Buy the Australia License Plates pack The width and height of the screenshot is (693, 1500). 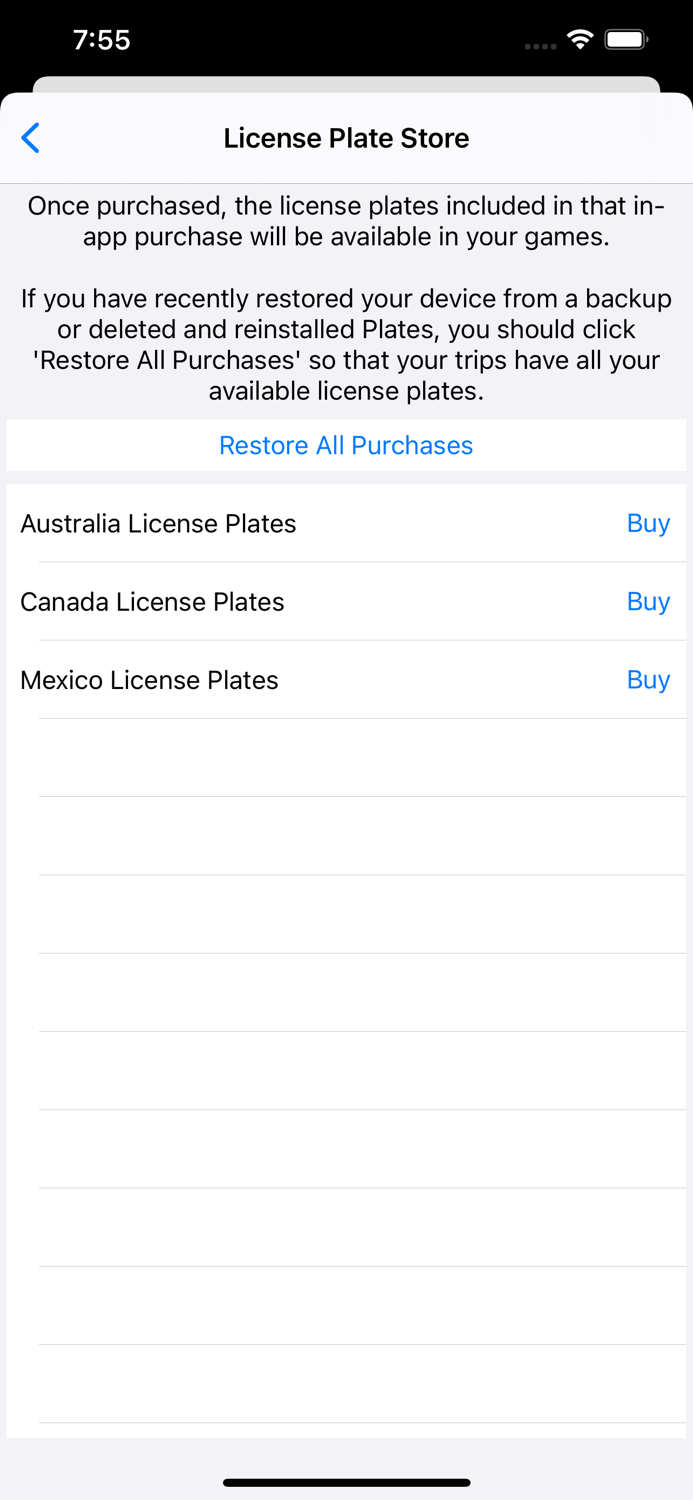tap(648, 523)
